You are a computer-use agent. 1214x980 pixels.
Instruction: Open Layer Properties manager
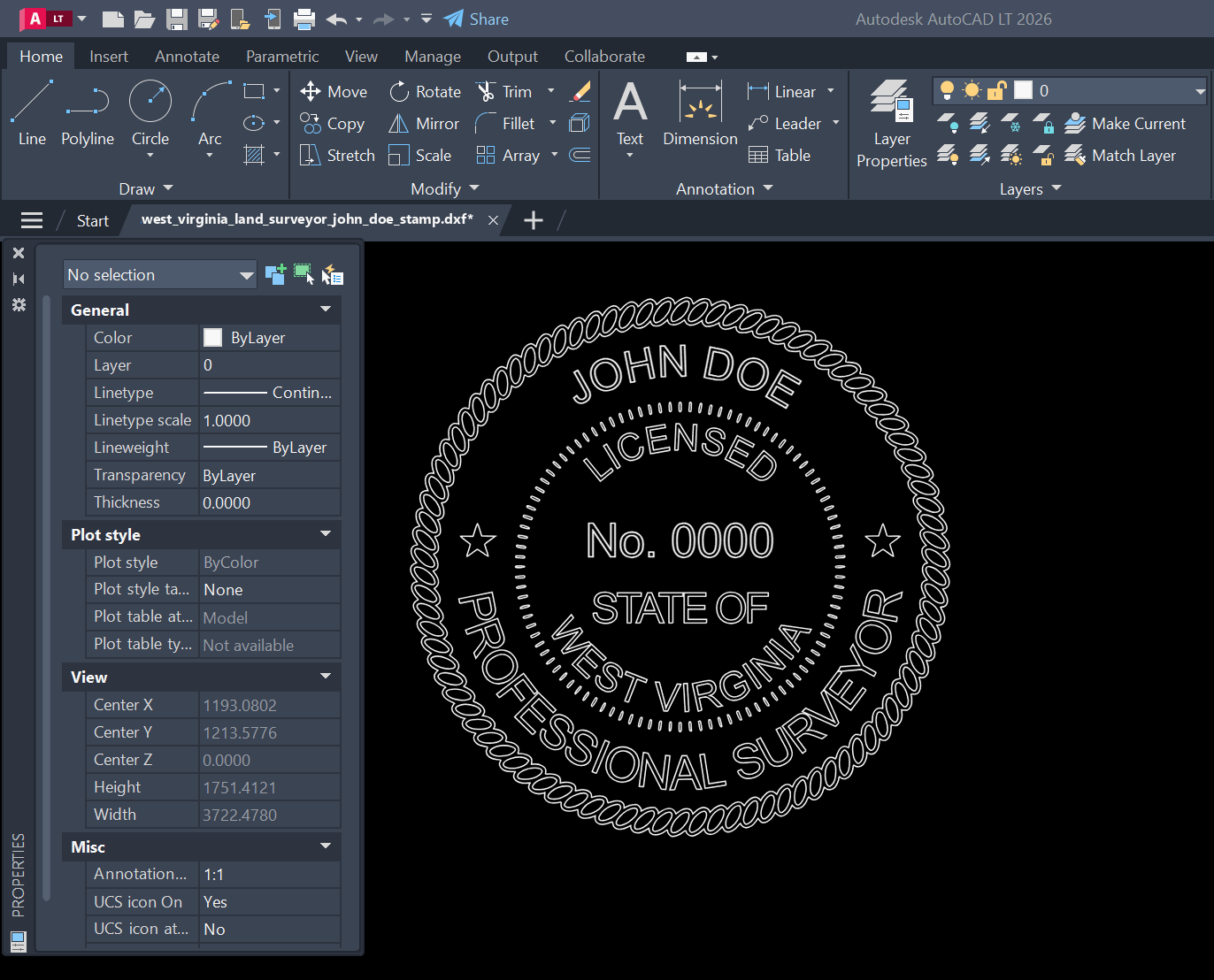pos(891,123)
